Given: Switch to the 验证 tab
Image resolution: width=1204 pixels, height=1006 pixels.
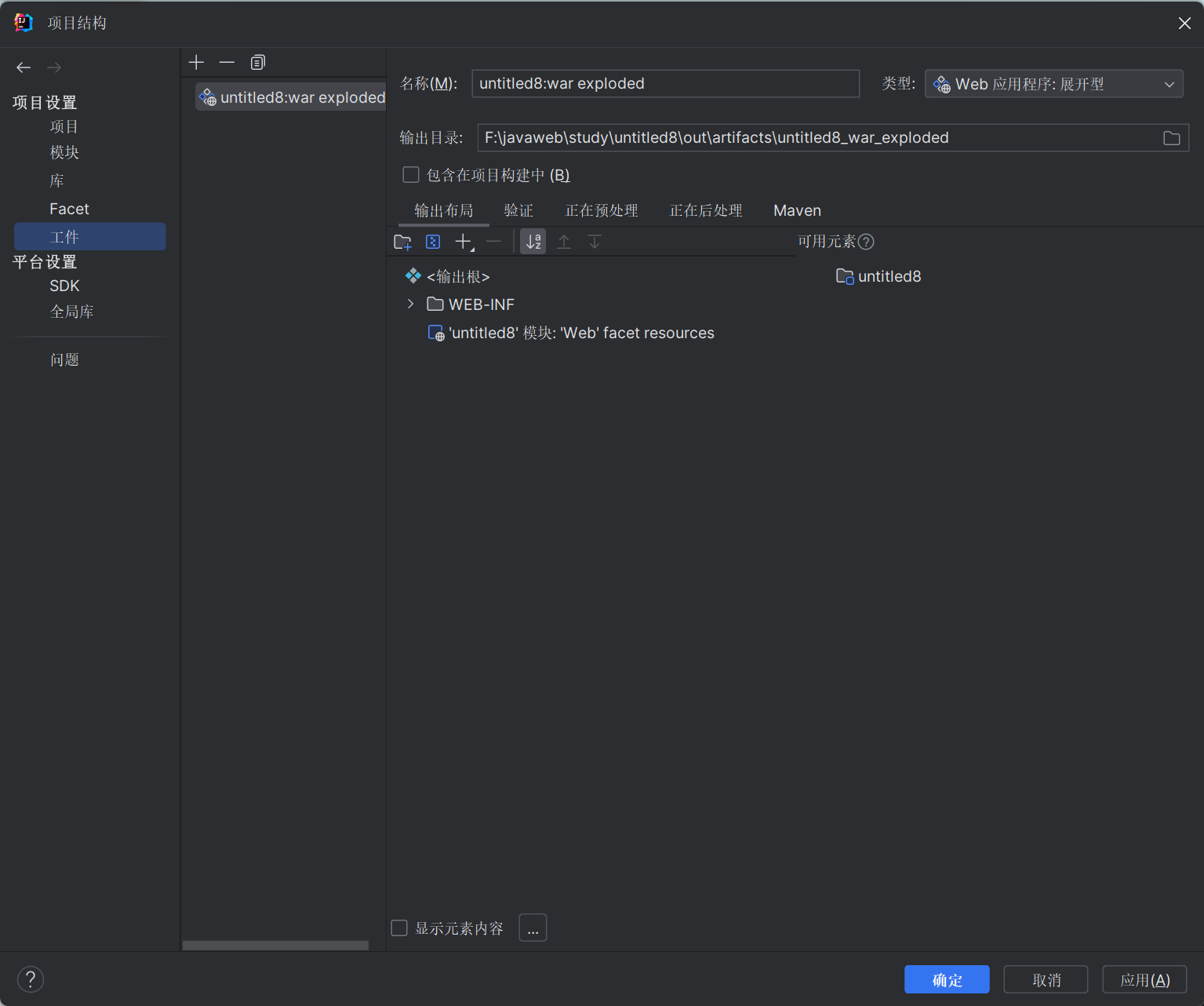Looking at the screenshot, I should (518, 210).
